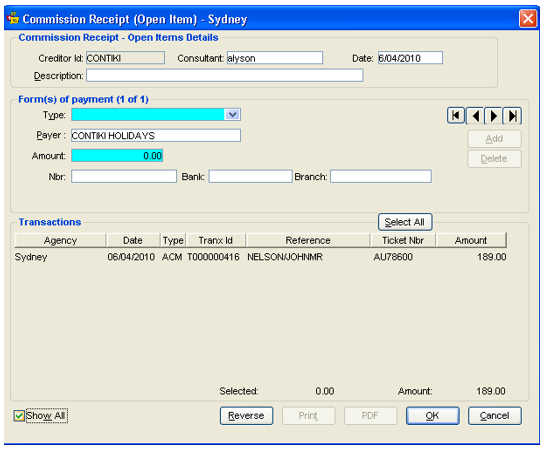The width and height of the screenshot is (545, 449).
Task: Click the total Amount 189.00 at bottom
Action: (491, 391)
